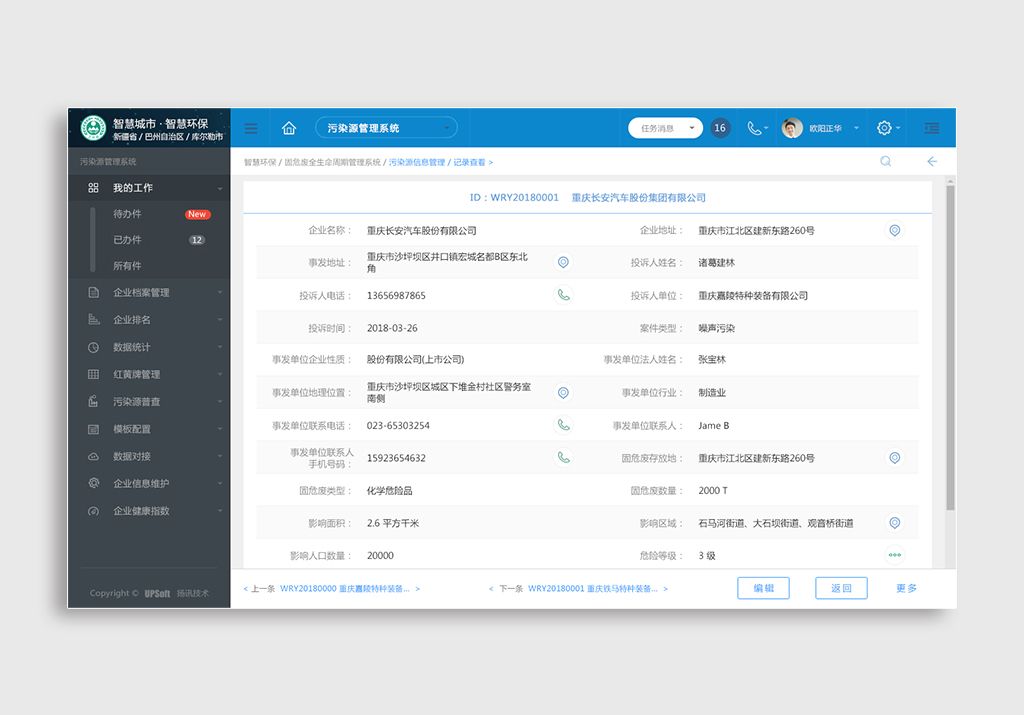This screenshot has width=1024, height=715.
Task: Click the user avatar of 欧阳正华
Action: [792, 128]
